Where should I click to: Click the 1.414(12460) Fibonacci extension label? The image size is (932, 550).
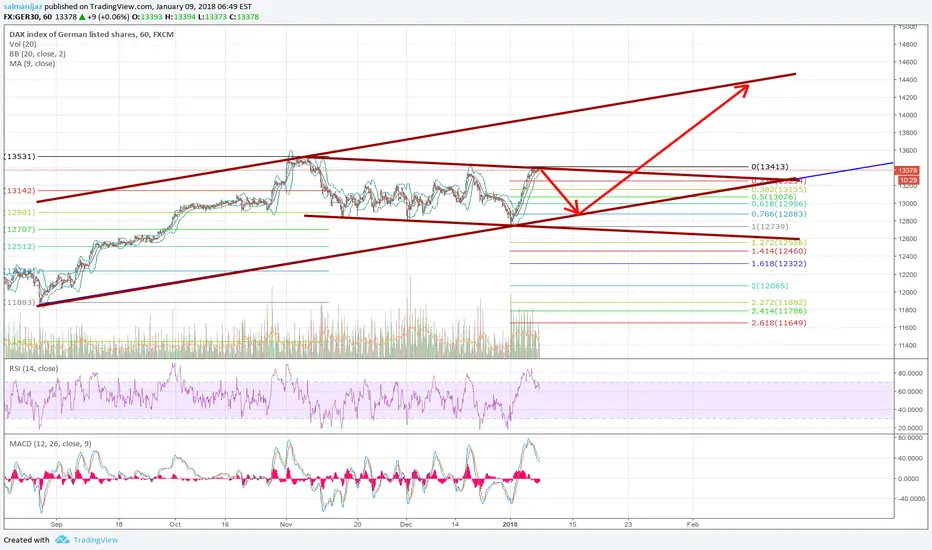(x=779, y=251)
